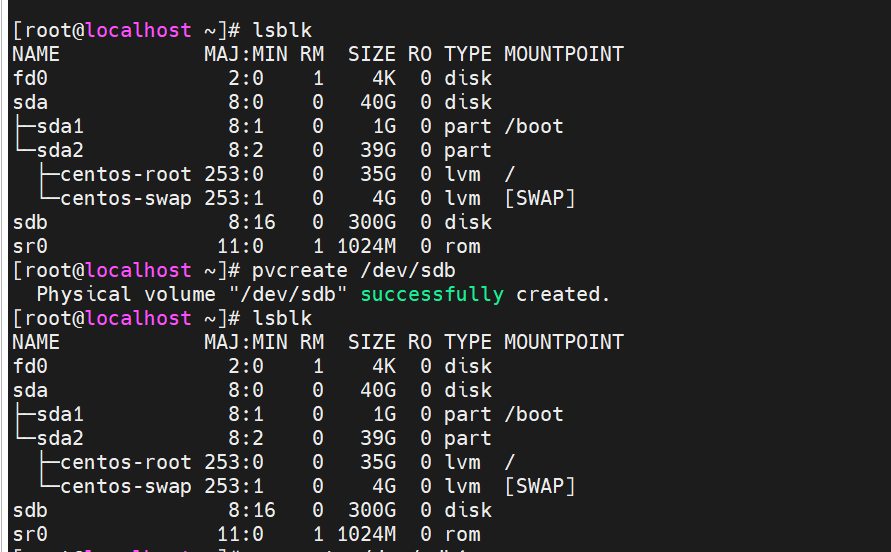Click "253:1" value in first lsblk table
Screen dimensions: 891x552
coord(234,198)
